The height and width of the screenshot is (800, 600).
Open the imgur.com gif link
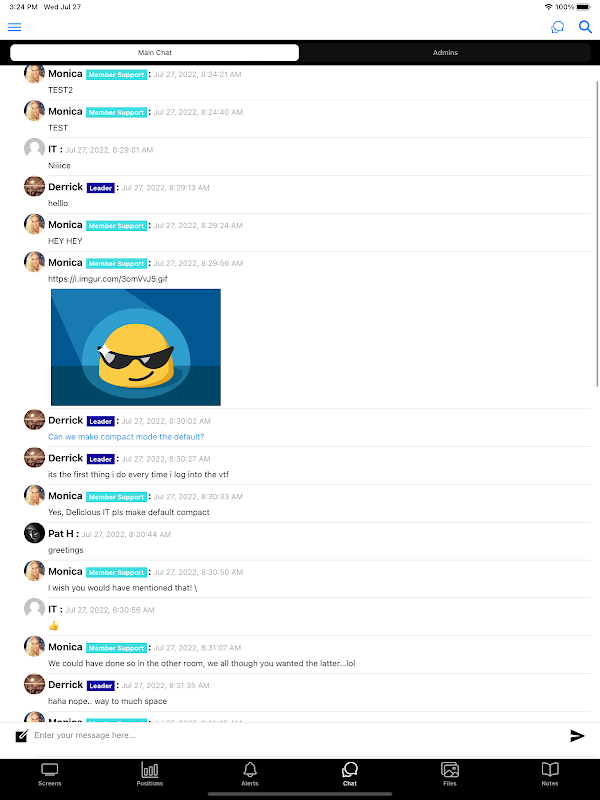[108, 279]
